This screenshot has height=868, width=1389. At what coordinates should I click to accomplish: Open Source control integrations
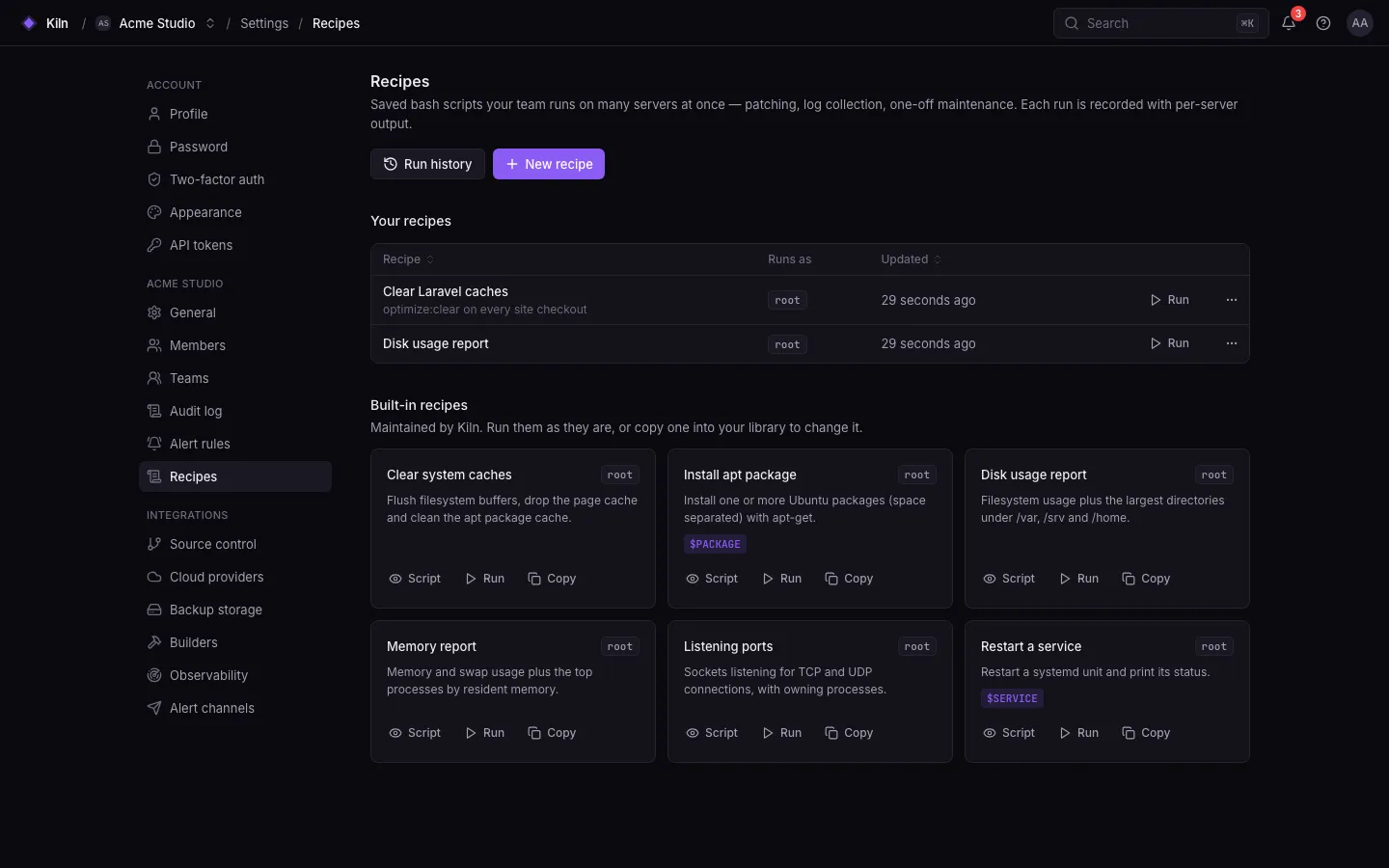(235, 544)
